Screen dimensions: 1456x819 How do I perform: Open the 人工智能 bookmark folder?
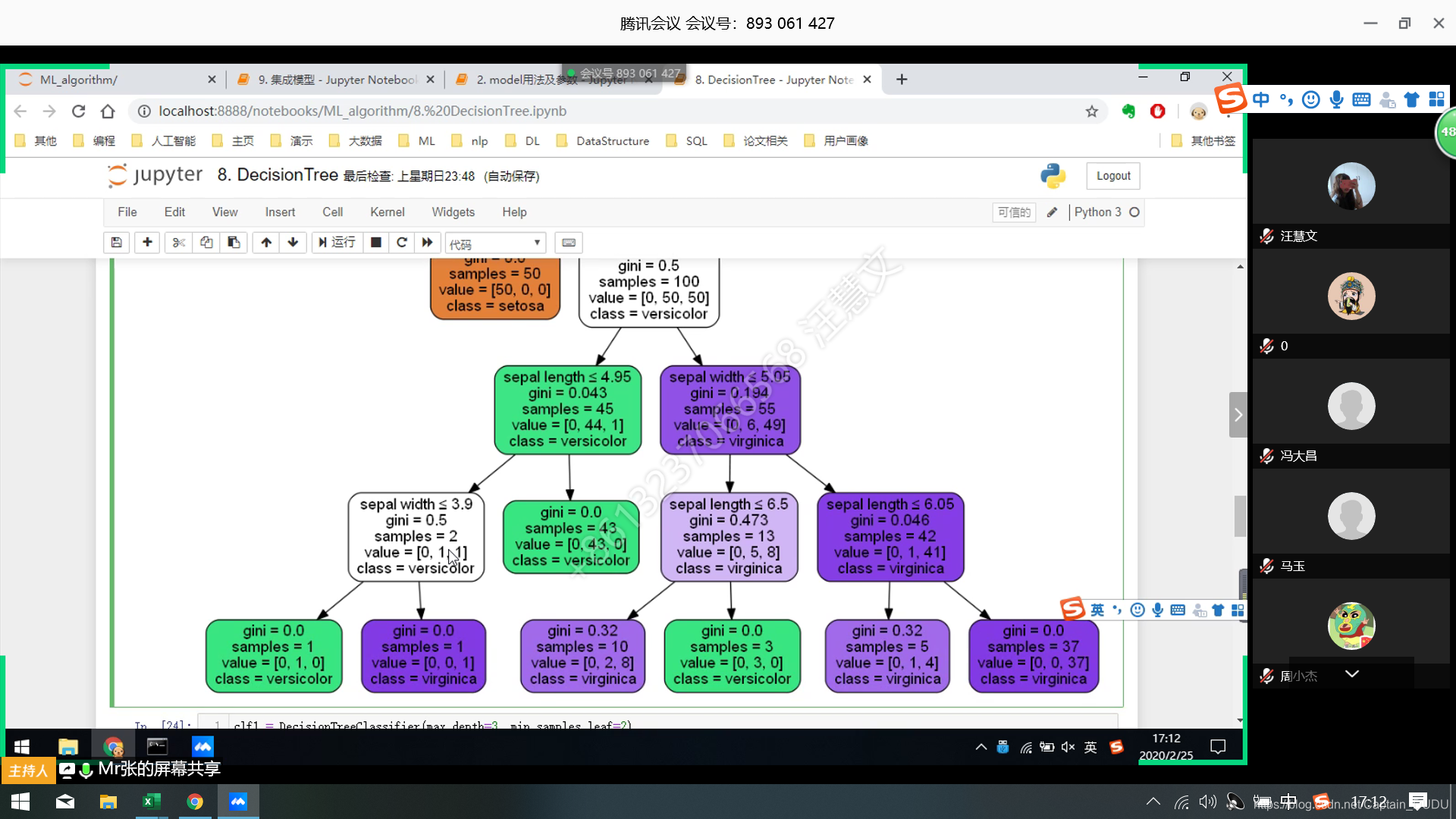coord(164,141)
